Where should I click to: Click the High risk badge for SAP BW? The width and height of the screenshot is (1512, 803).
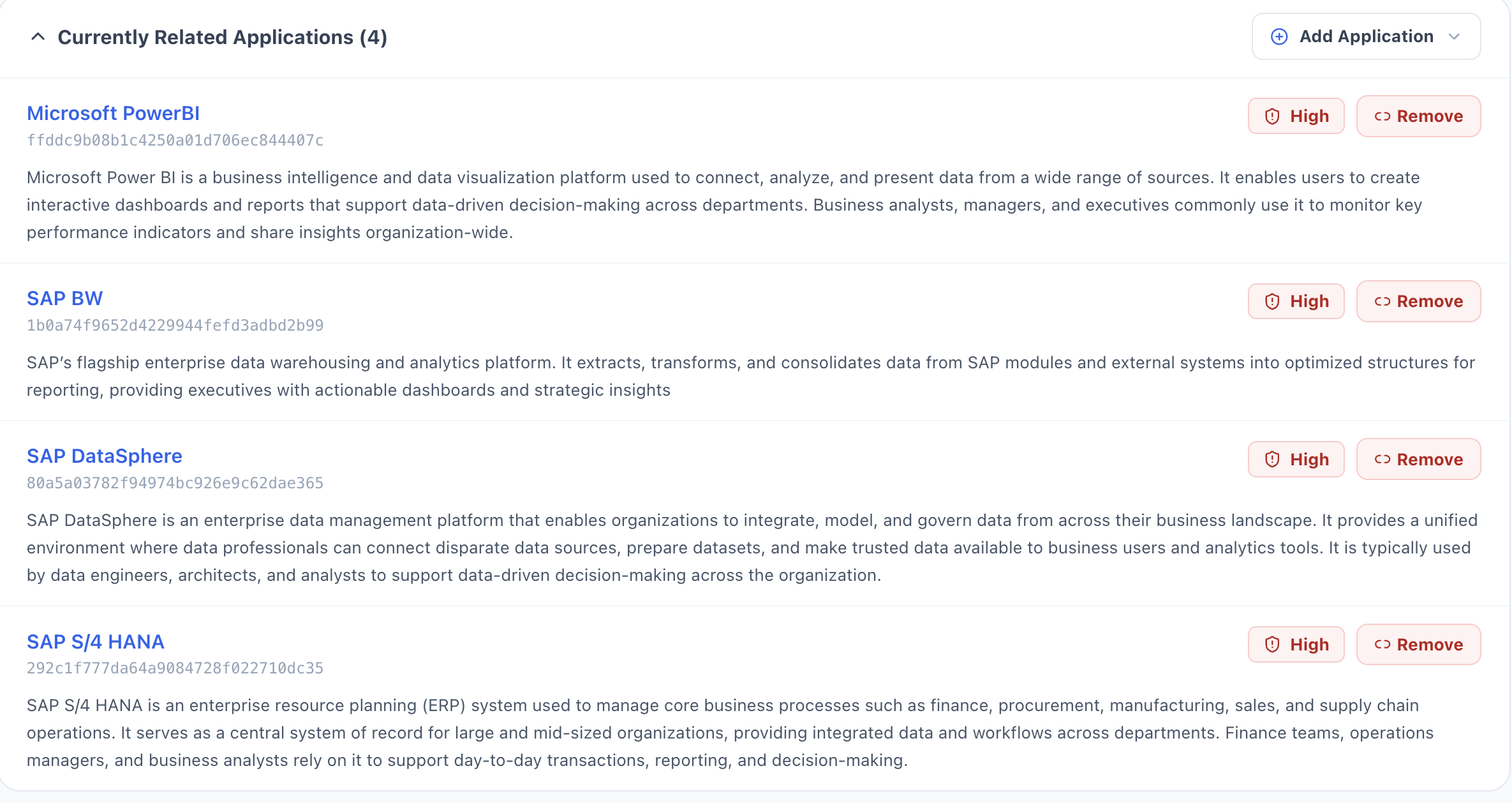[x=1296, y=301]
